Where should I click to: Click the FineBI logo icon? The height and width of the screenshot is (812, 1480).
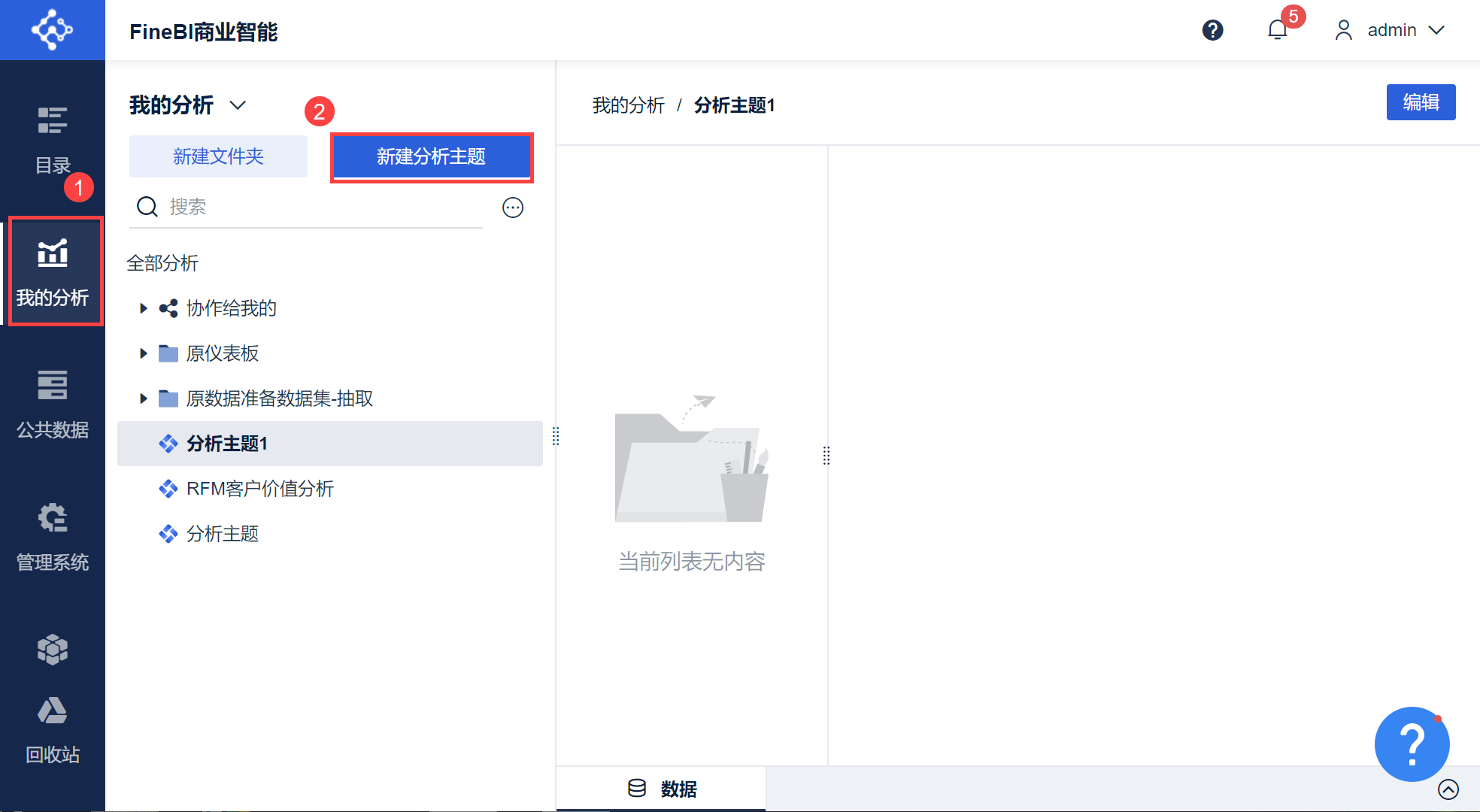click(x=52, y=30)
